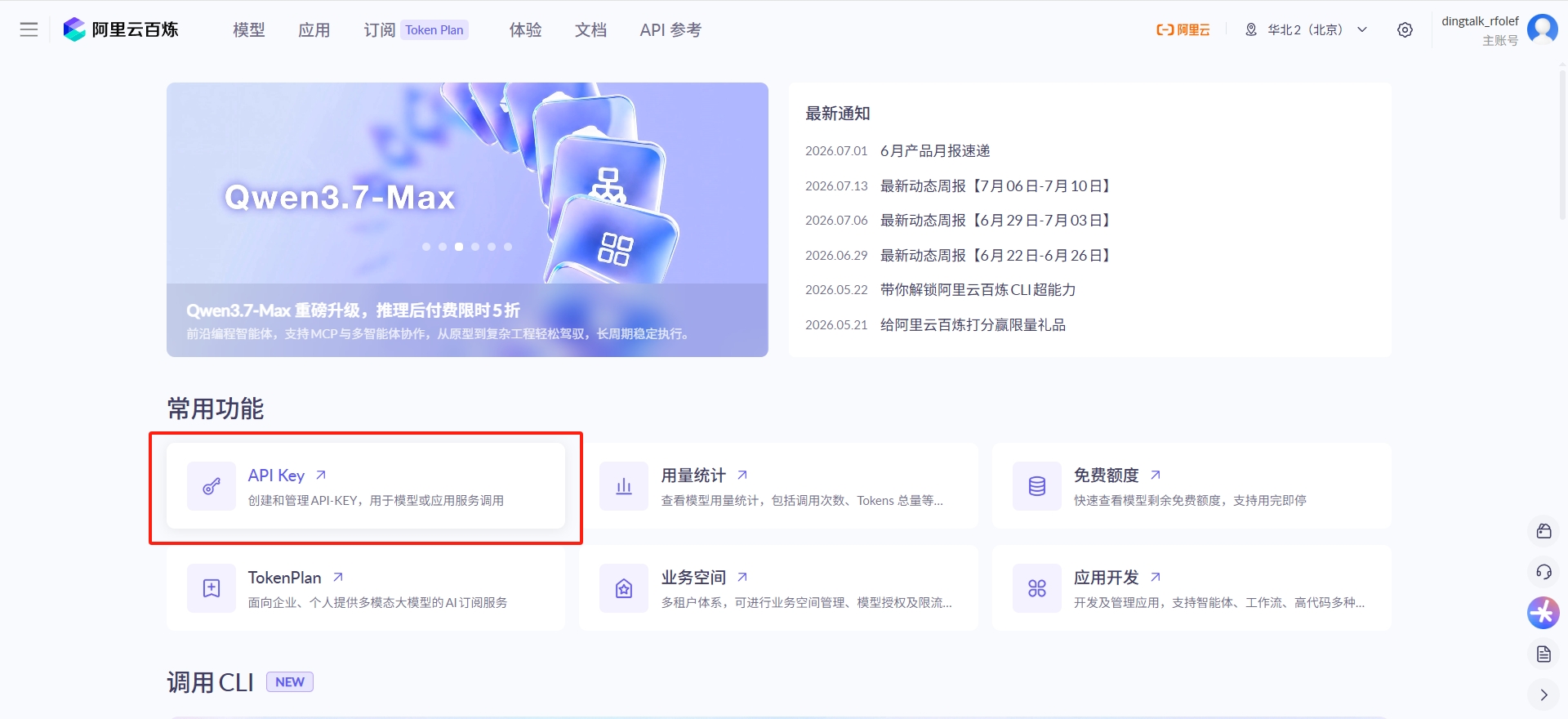
Task: Click the arrow beside 免费额度
Action: click(1156, 475)
